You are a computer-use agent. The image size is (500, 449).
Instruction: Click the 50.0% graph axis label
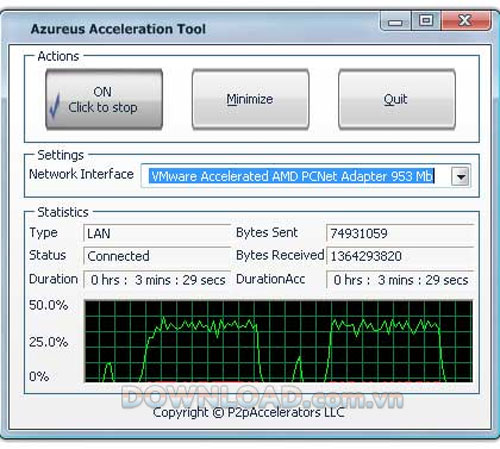pyautogui.click(x=48, y=305)
